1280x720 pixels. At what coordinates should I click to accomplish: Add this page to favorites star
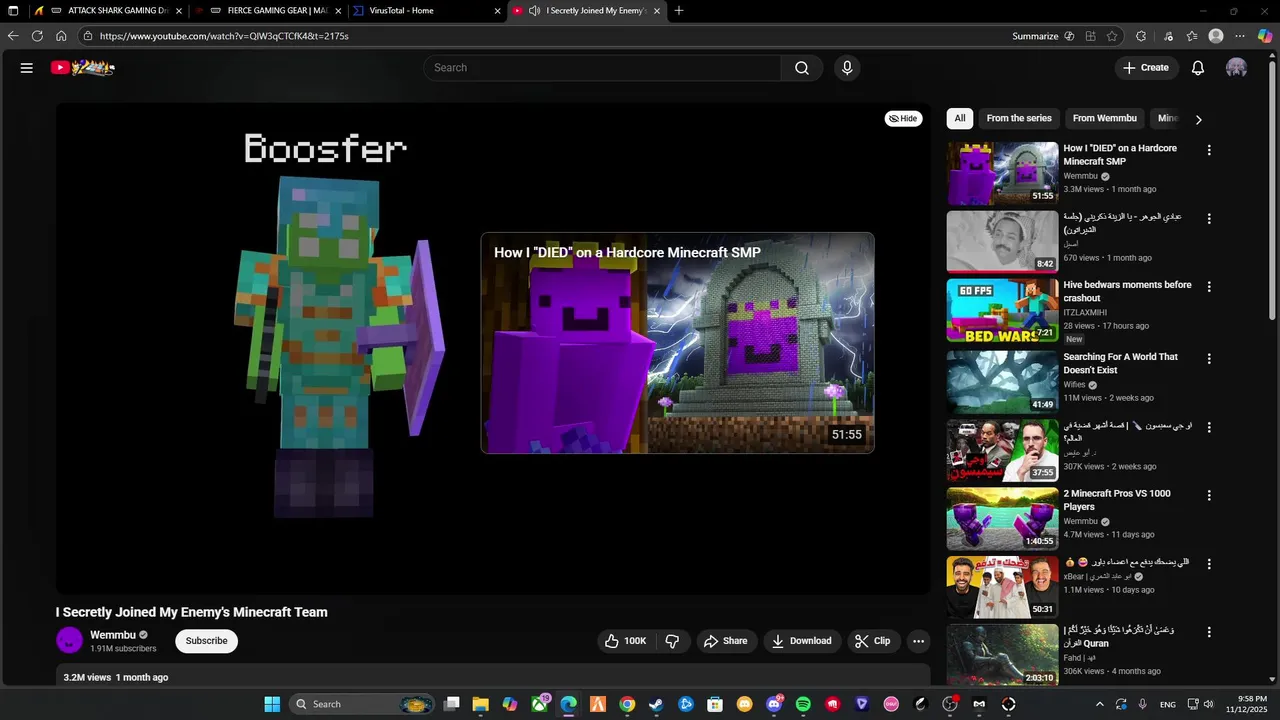click(x=1112, y=36)
